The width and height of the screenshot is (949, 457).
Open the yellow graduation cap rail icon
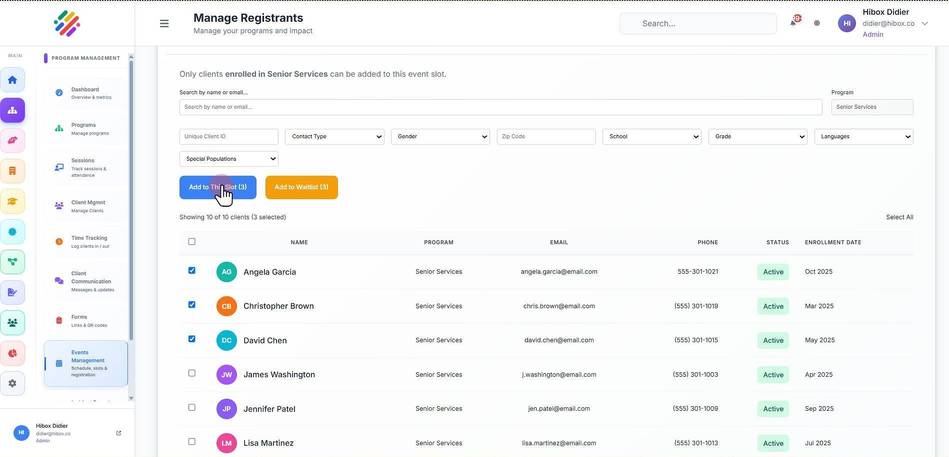tap(12, 202)
